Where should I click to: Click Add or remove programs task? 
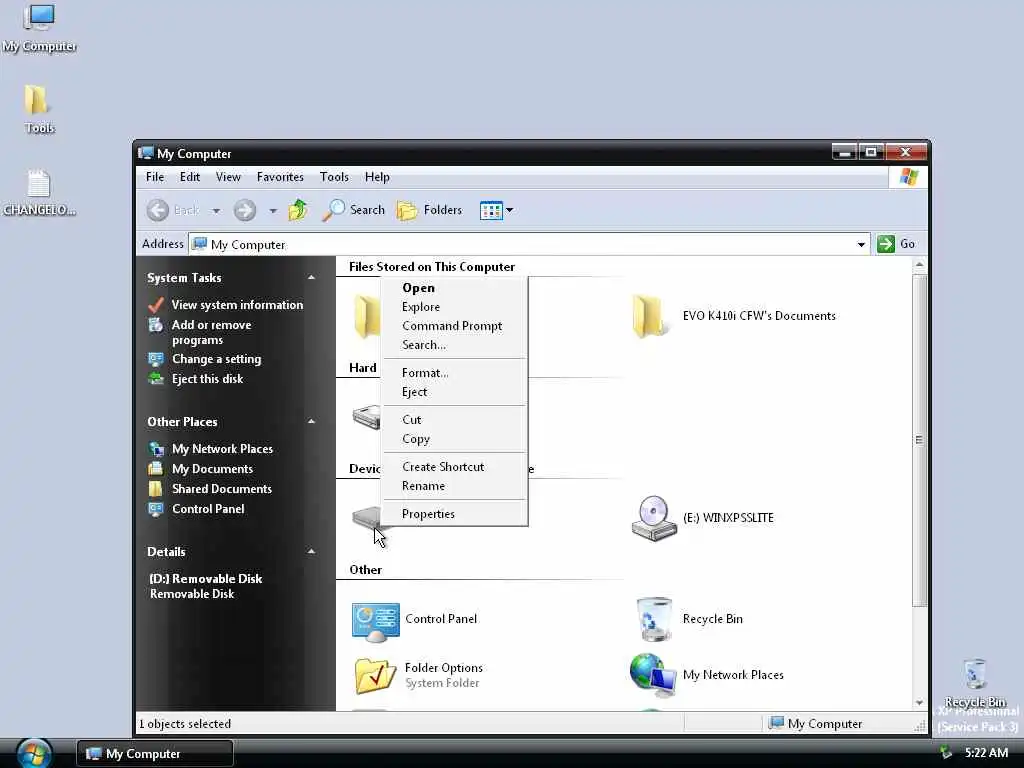[211, 332]
